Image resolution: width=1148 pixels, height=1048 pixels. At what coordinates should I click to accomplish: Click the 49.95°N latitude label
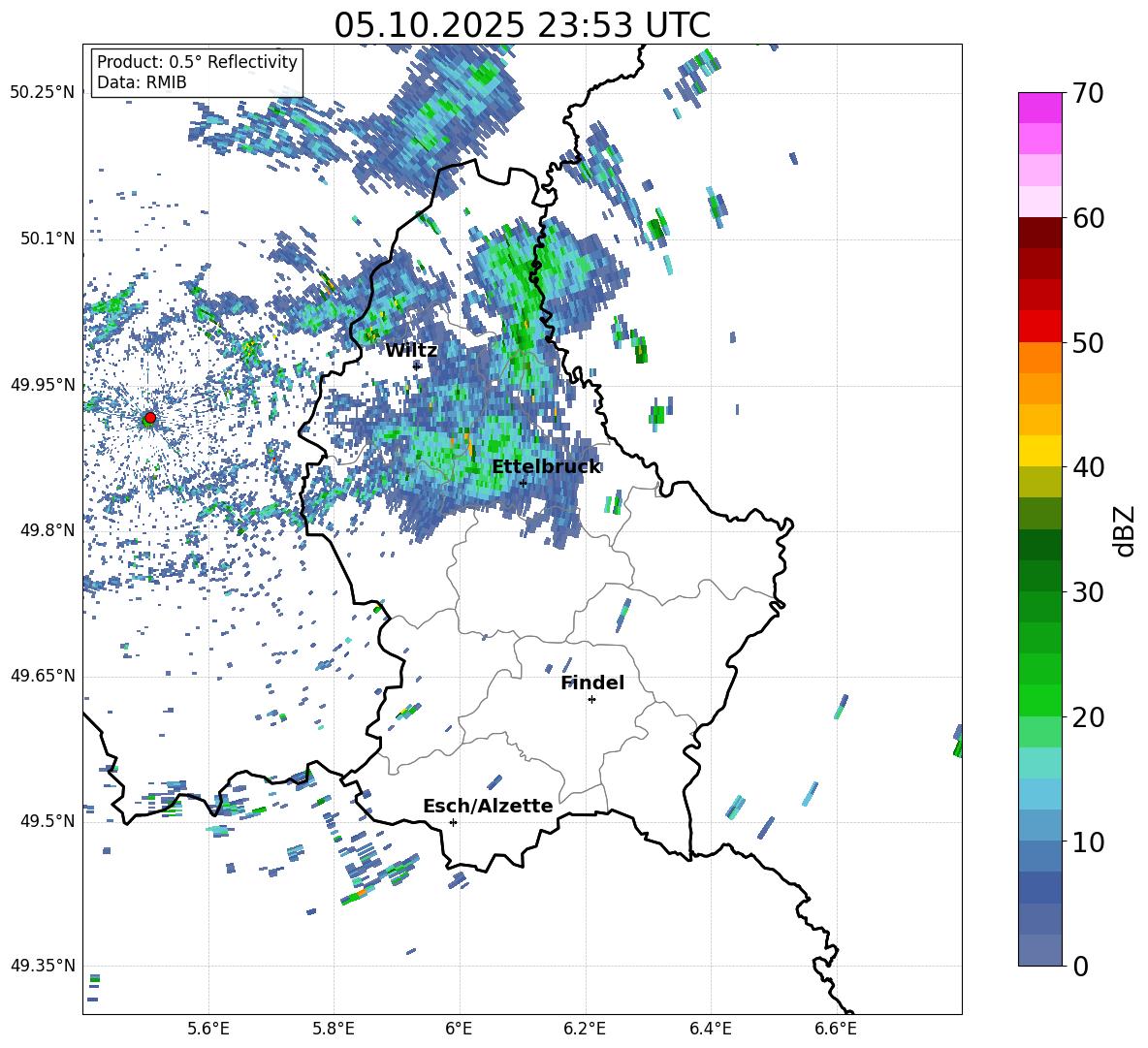(43, 384)
